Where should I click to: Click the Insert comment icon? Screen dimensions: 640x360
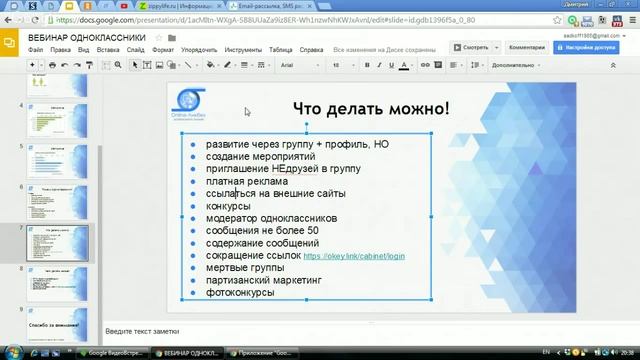438,65
